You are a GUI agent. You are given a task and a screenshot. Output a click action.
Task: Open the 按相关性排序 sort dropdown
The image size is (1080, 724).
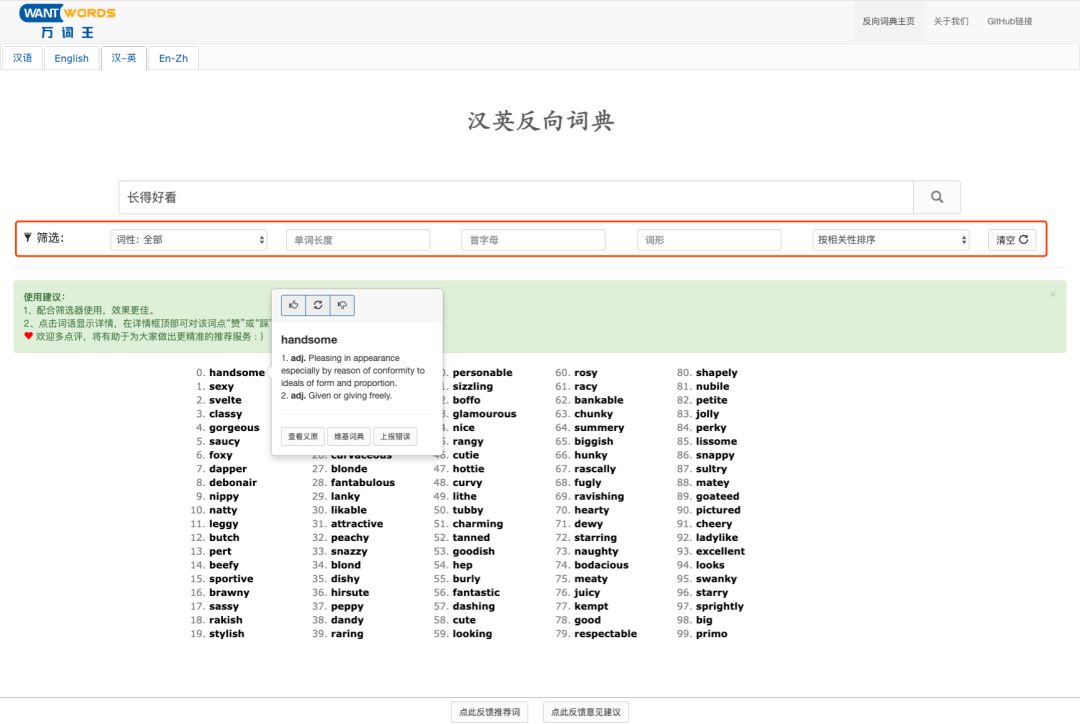891,240
